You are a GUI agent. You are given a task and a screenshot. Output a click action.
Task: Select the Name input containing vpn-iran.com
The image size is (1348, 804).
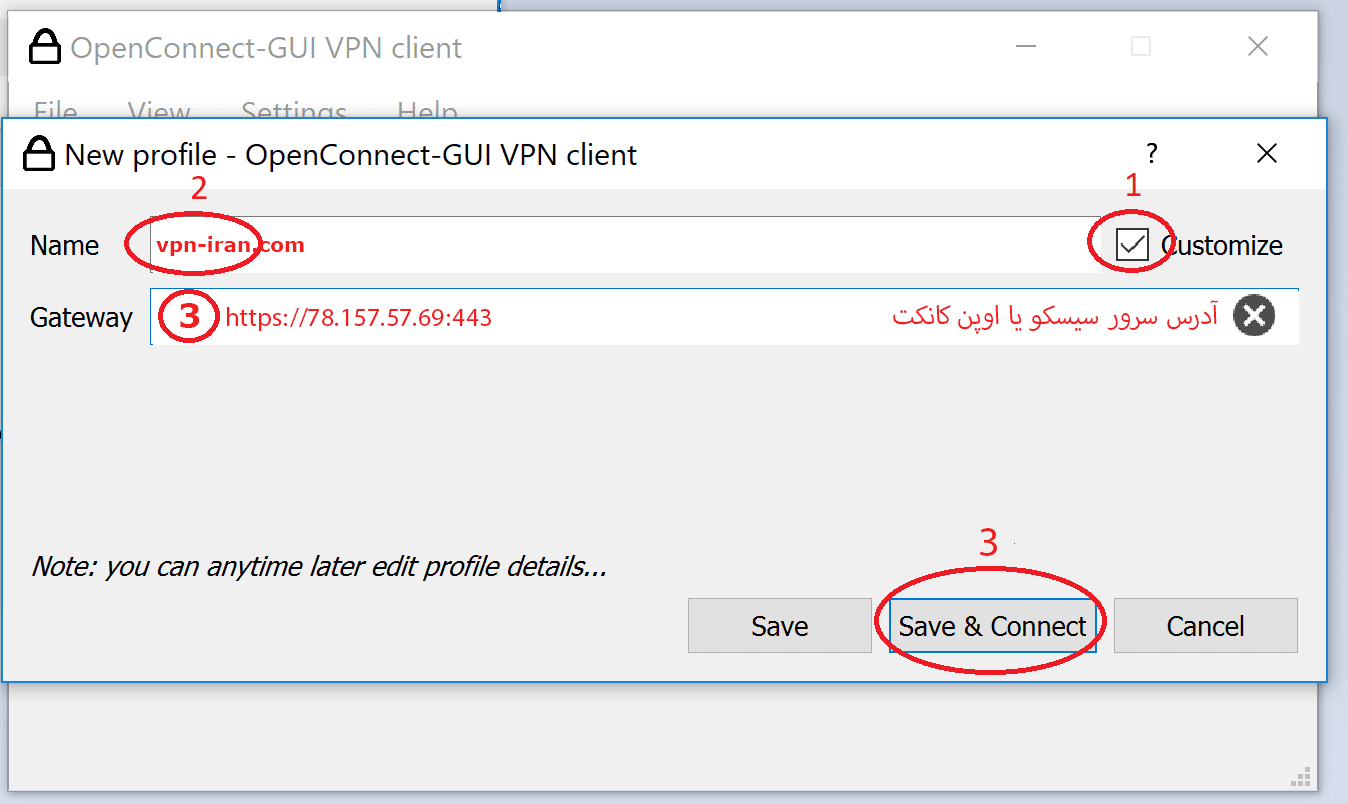tap(400, 244)
